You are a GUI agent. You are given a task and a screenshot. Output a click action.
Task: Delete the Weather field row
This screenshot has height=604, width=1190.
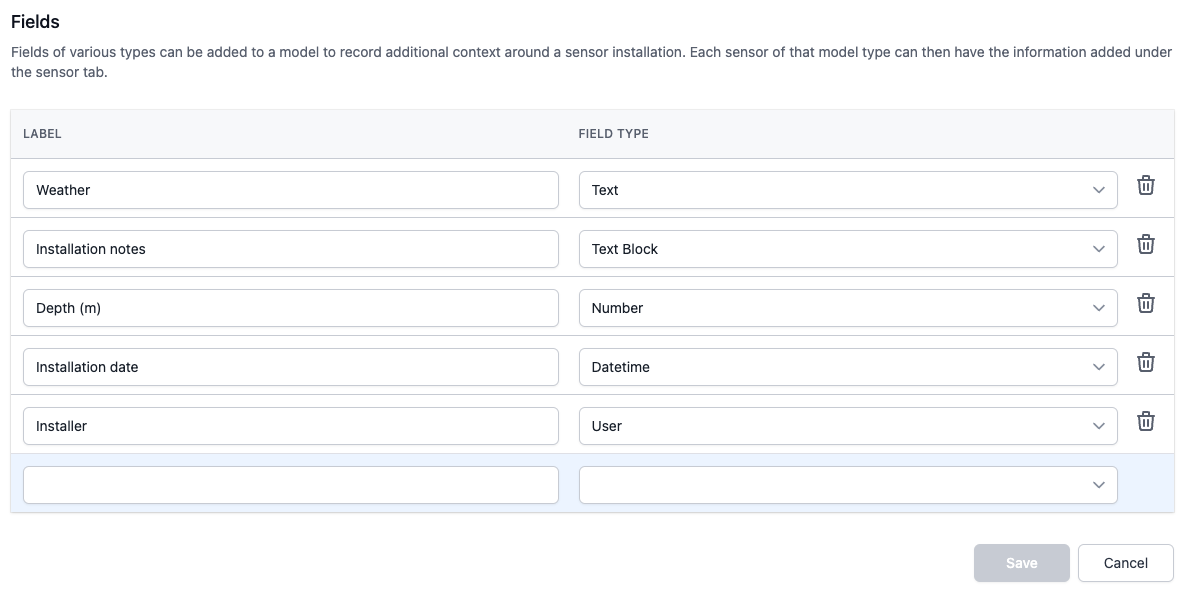[1146, 186]
